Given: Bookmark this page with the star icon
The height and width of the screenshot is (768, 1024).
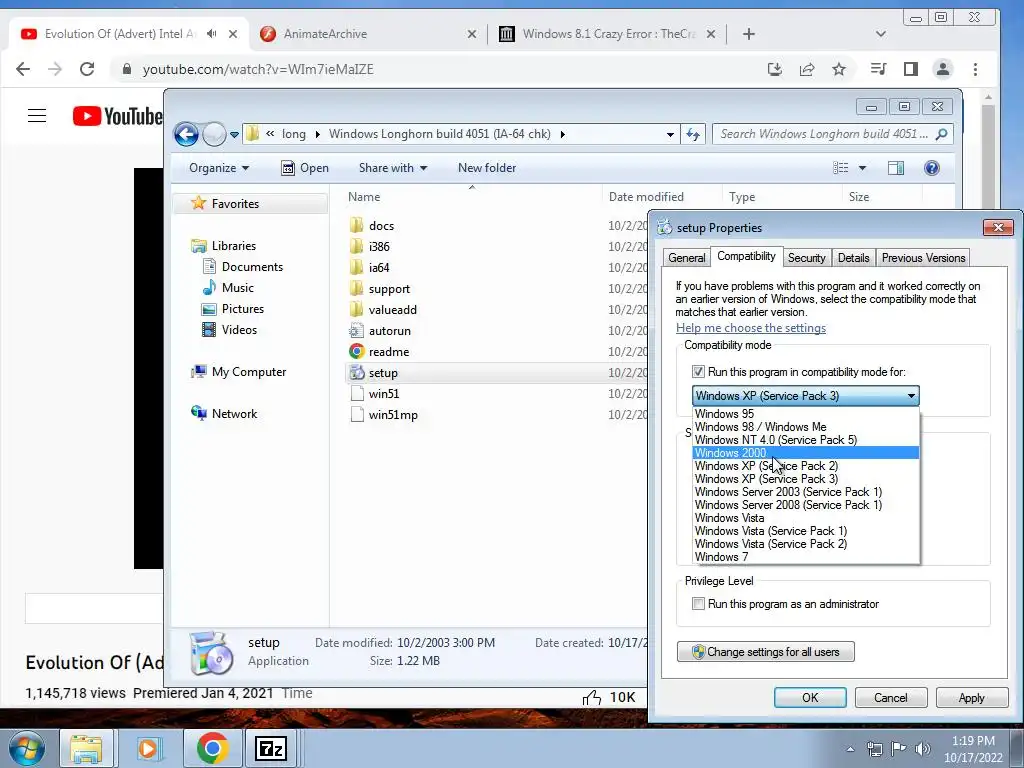Looking at the screenshot, I should (839, 69).
